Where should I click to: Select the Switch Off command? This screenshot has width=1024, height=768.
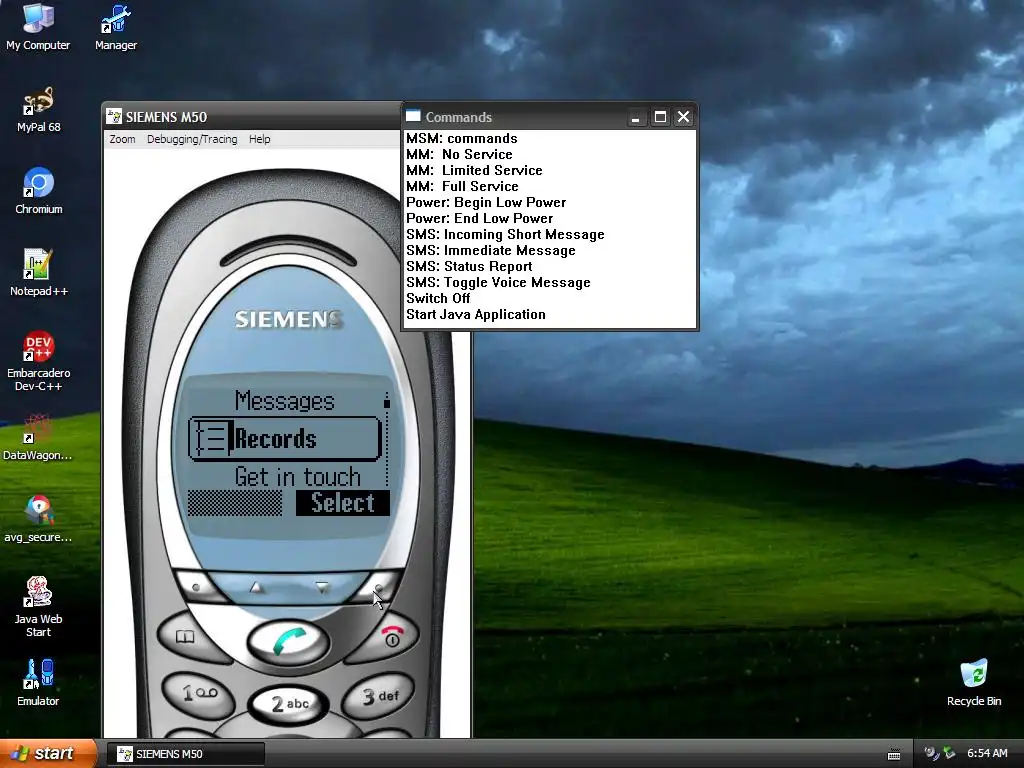438,298
